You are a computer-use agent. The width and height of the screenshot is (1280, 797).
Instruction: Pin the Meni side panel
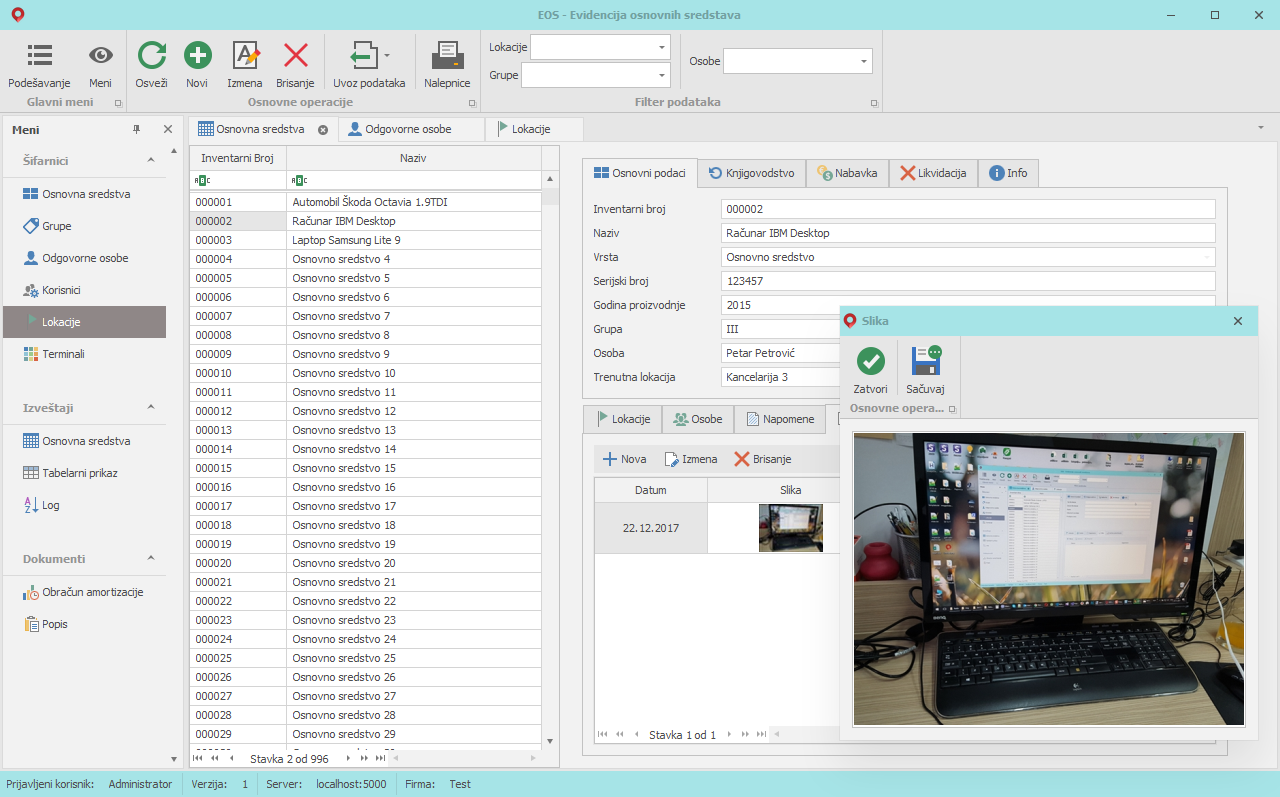[x=137, y=130]
